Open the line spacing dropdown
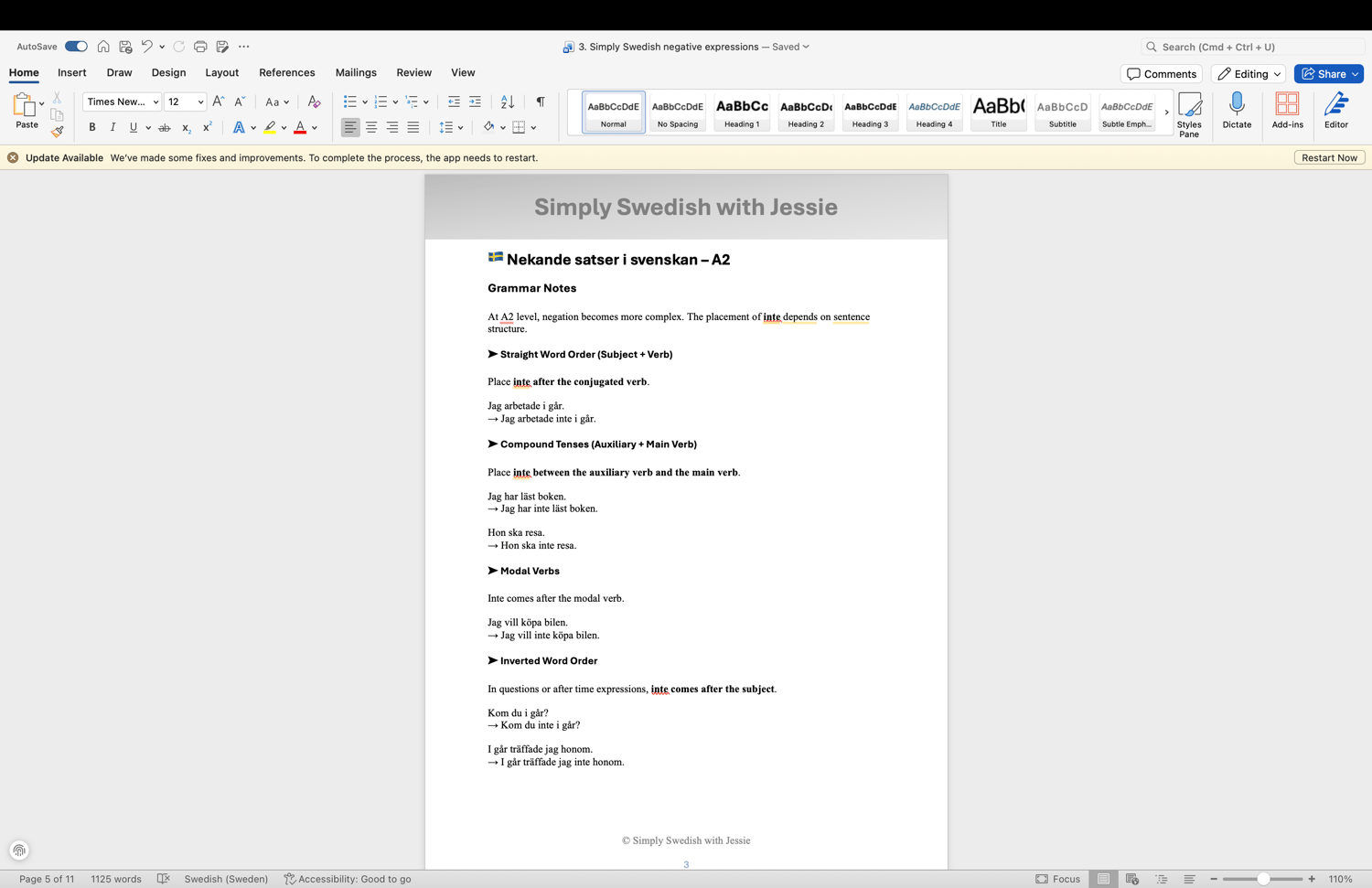This screenshot has height=888, width=1372. coord(451,128)
